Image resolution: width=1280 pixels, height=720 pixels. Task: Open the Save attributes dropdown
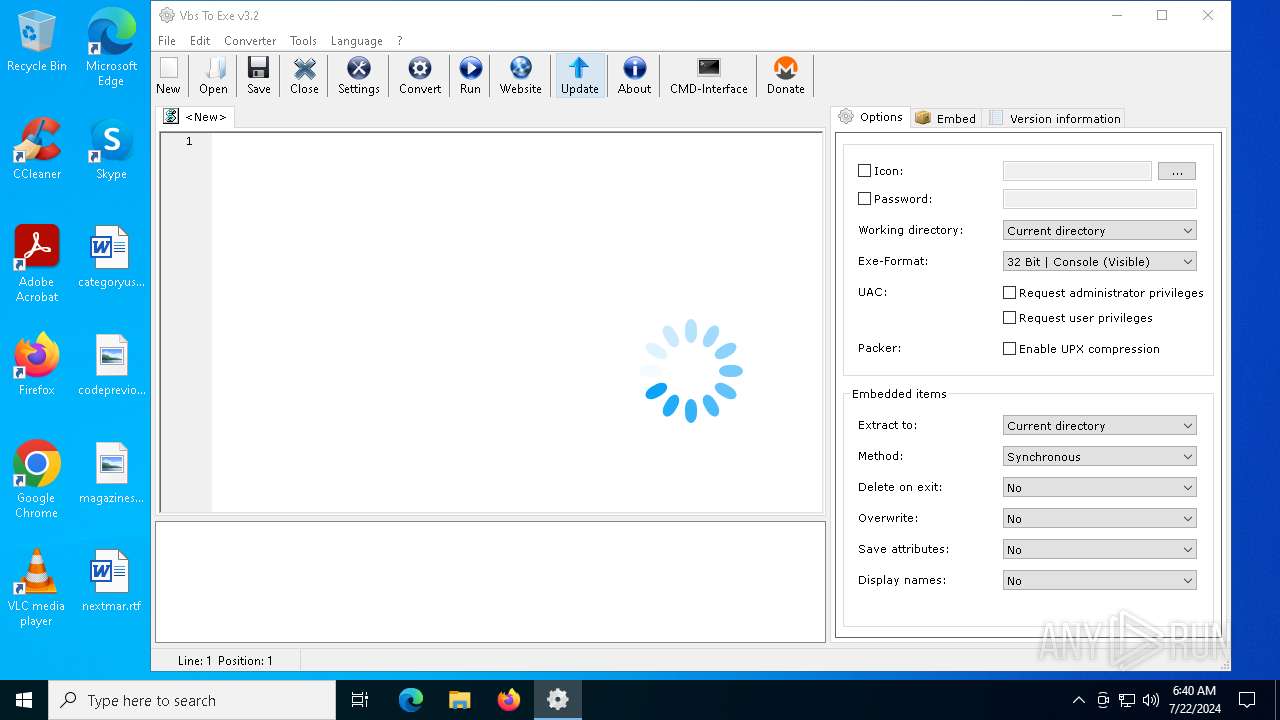pos(1100,549)
